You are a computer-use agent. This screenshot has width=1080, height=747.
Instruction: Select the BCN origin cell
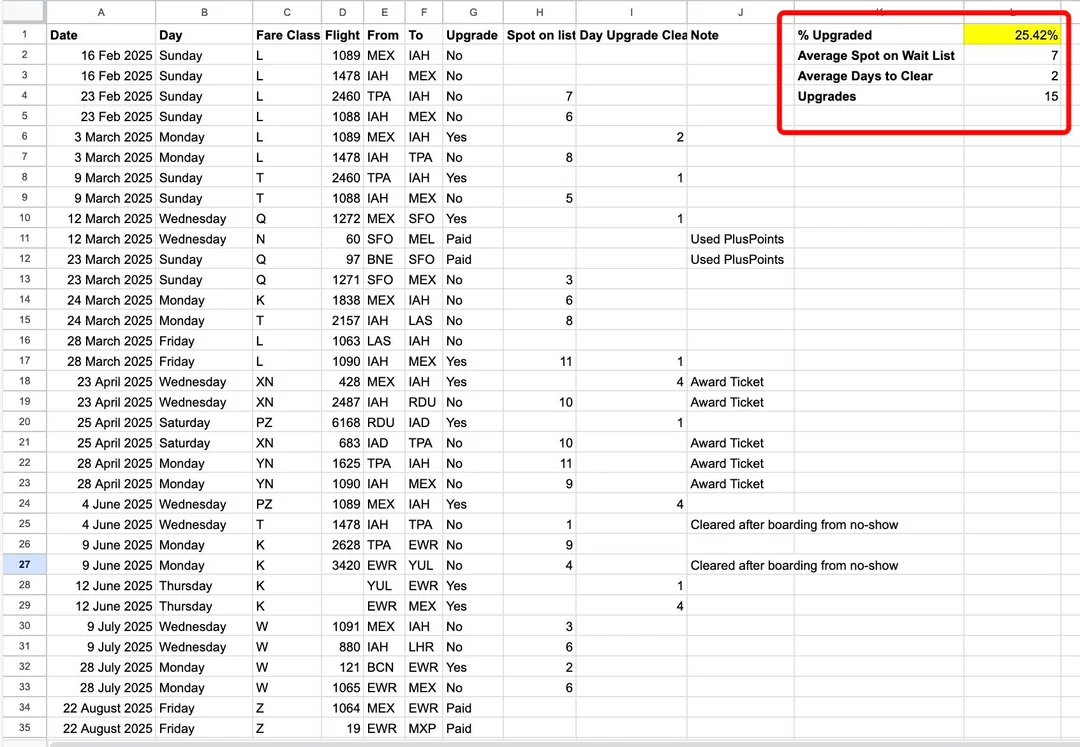click(x=383, y=667)
